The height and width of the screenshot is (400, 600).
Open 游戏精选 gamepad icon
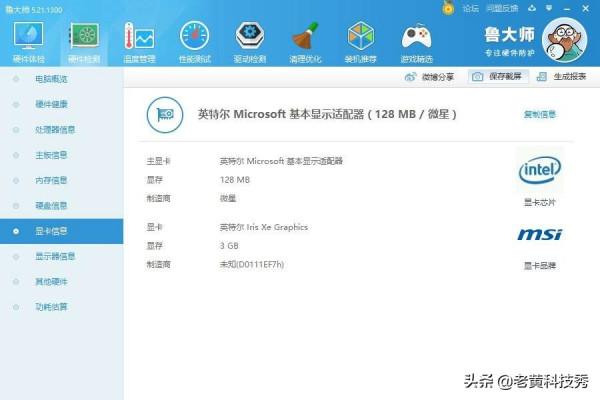[416, 37]
